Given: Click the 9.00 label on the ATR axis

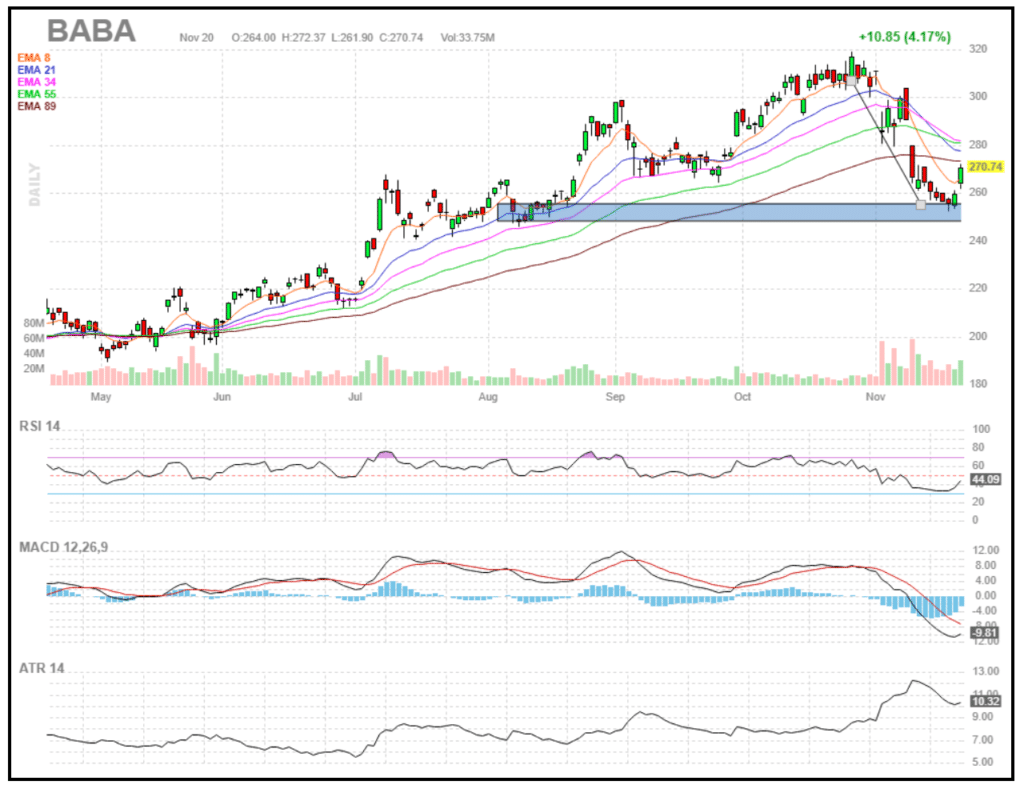Looking at the screenshot, I should [x=983, y=717].
